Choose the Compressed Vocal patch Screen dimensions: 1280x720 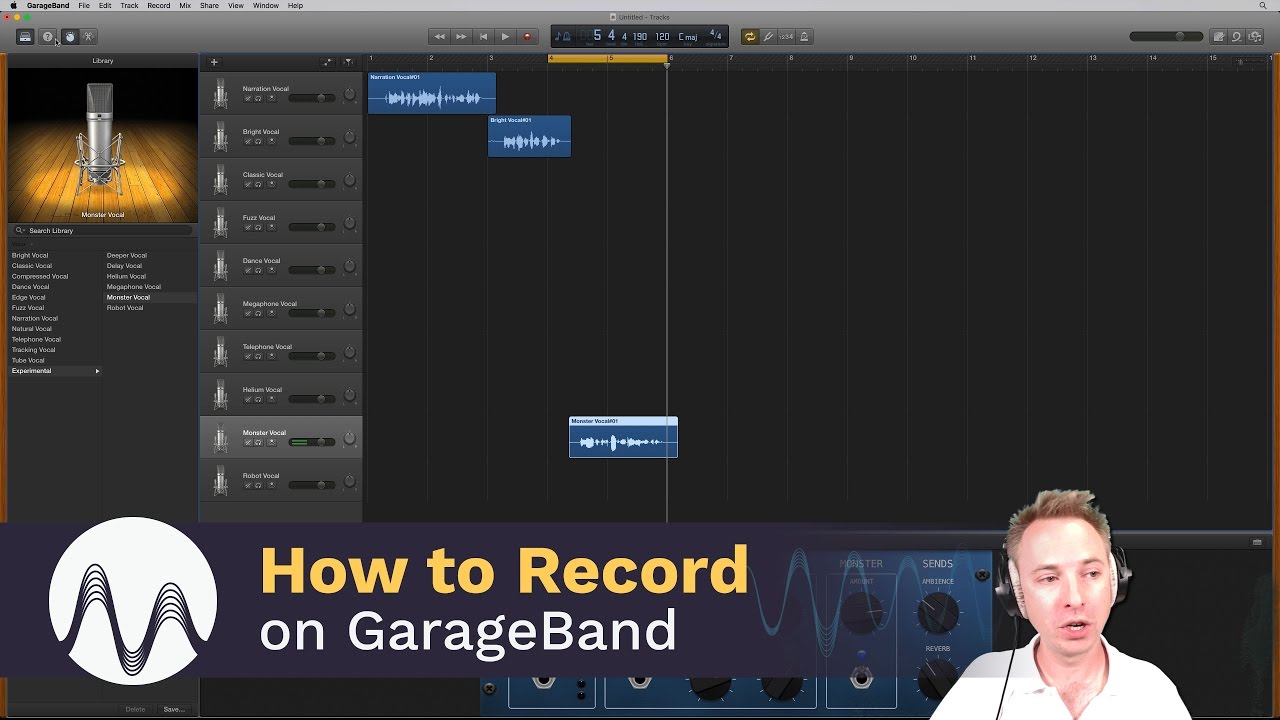pos(40,276)
